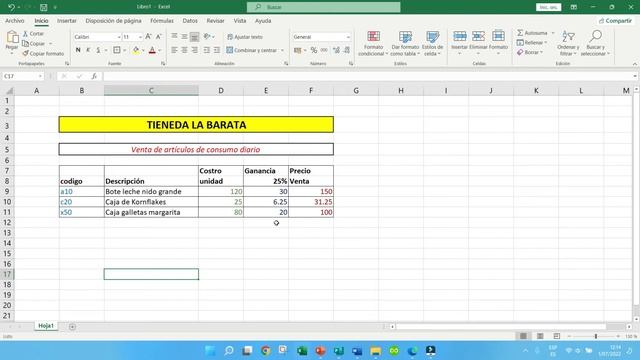Click the increase decimals icon
The height and width of the screenshot is (360, 640).
336,50
